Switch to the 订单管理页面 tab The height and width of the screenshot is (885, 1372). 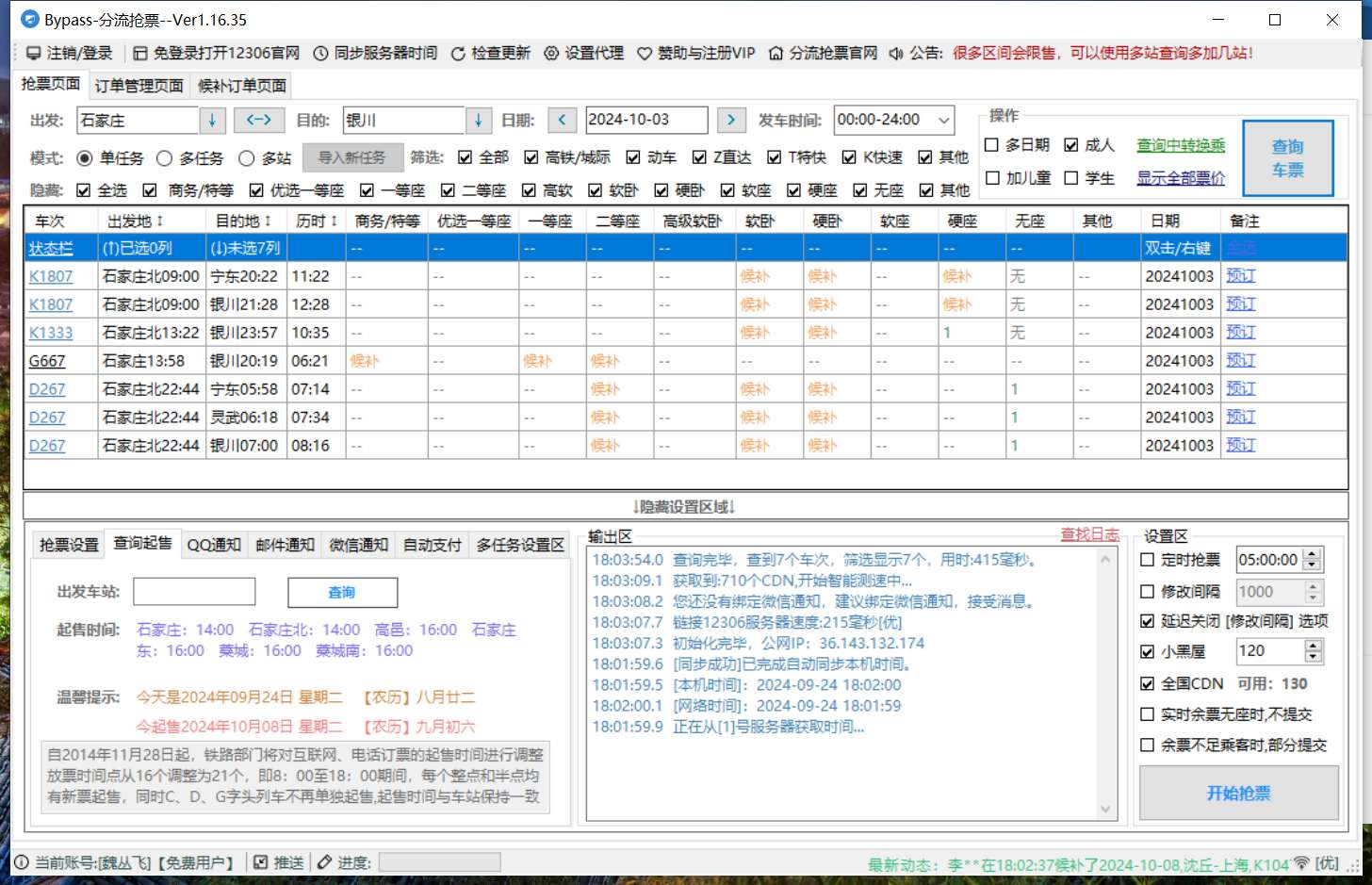139,86
